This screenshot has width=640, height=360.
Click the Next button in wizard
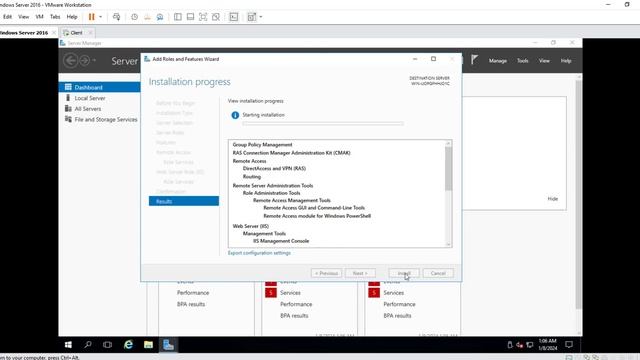click(x=360, y=273)
